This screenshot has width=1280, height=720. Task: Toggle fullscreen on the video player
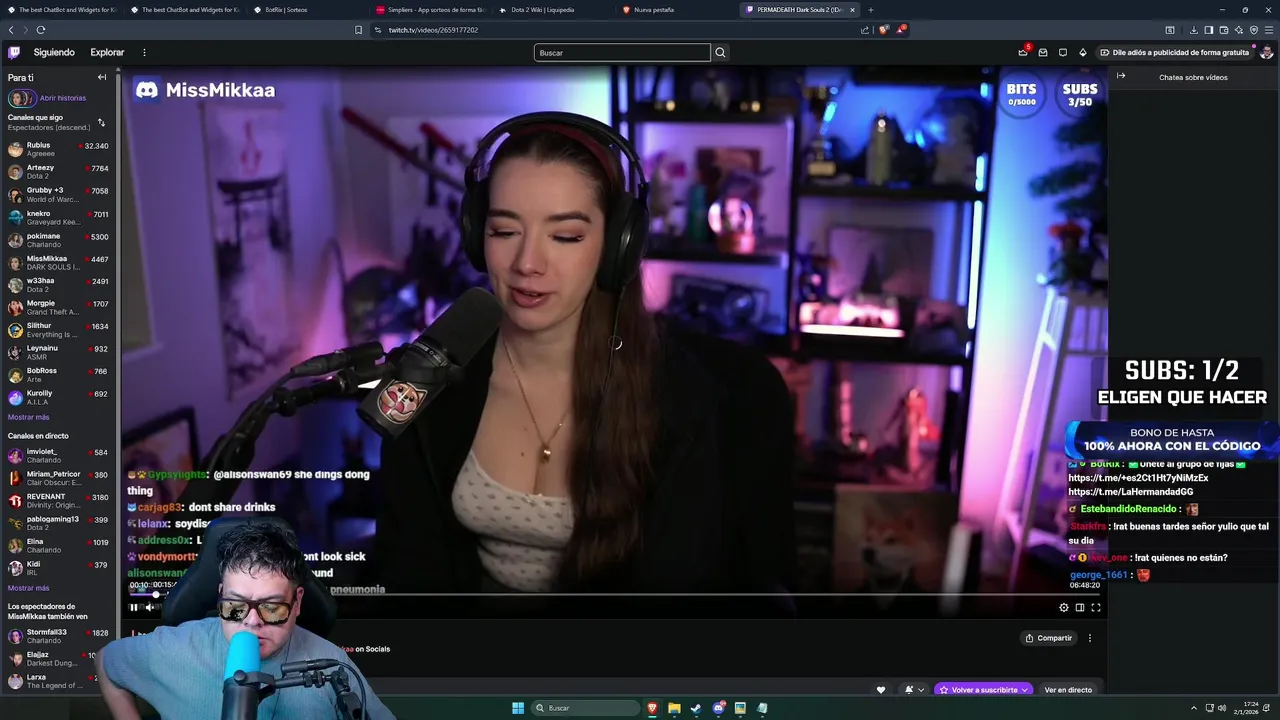point(1096,607)
